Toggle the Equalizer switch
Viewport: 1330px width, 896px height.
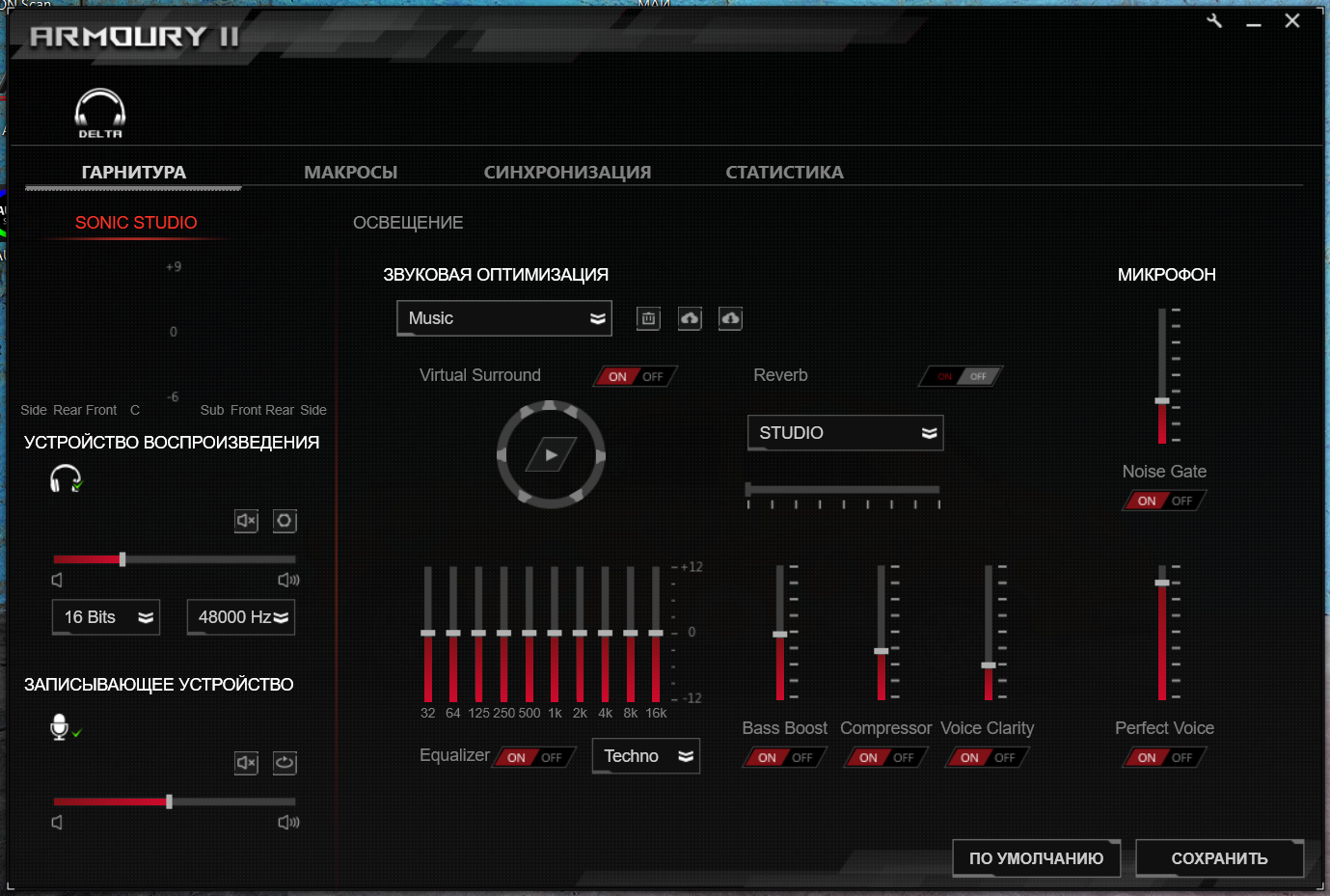534,757
